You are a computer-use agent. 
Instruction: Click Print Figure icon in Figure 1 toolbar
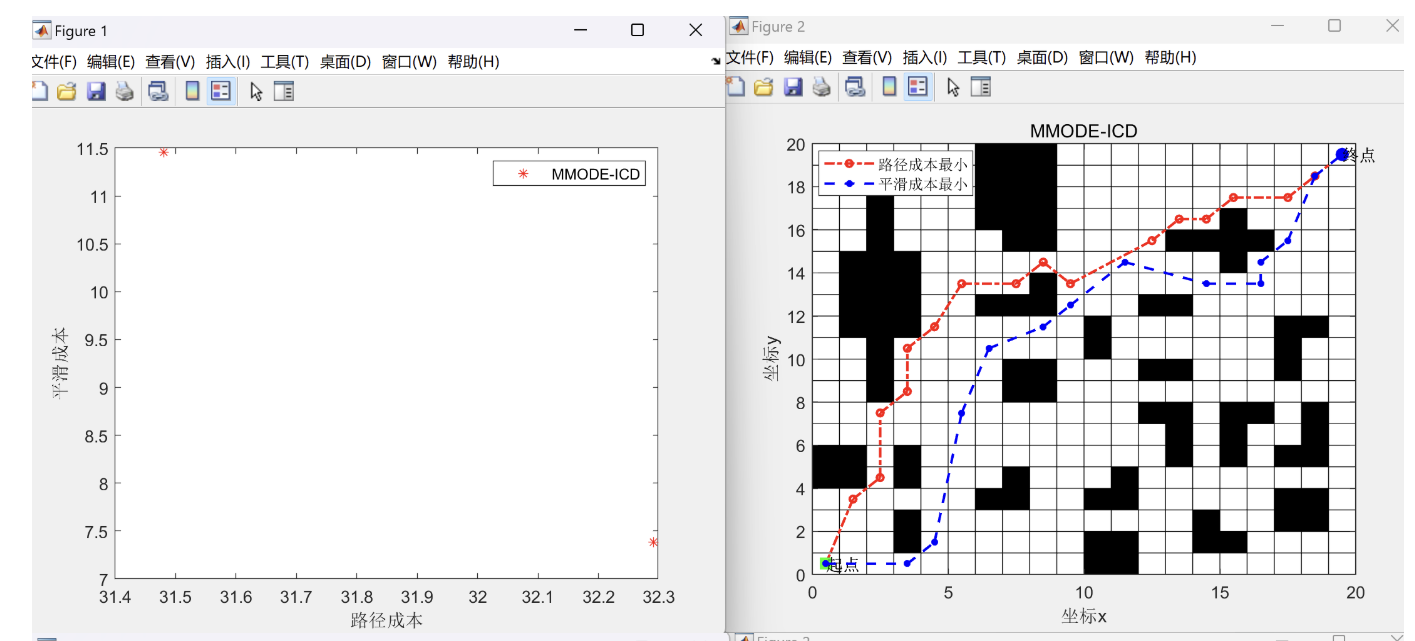[x=124, y=92]
